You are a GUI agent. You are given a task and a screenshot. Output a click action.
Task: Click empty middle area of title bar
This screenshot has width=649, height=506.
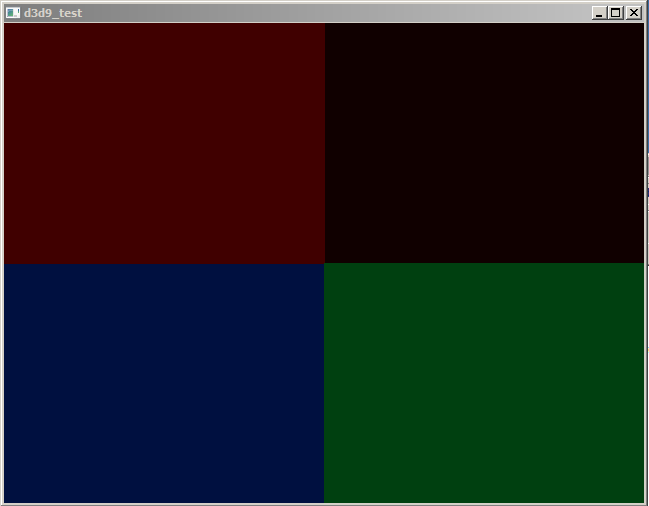(x=330, y=13)
